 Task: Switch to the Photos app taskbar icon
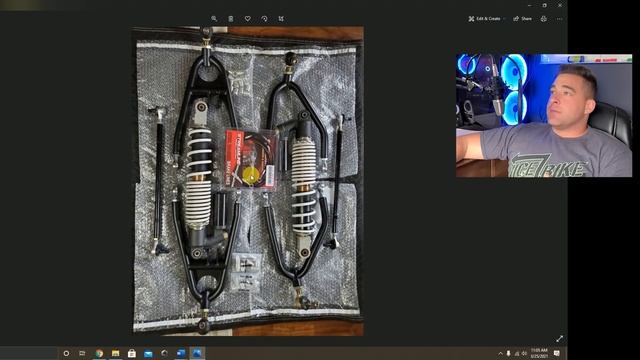(x=197, y=353)
